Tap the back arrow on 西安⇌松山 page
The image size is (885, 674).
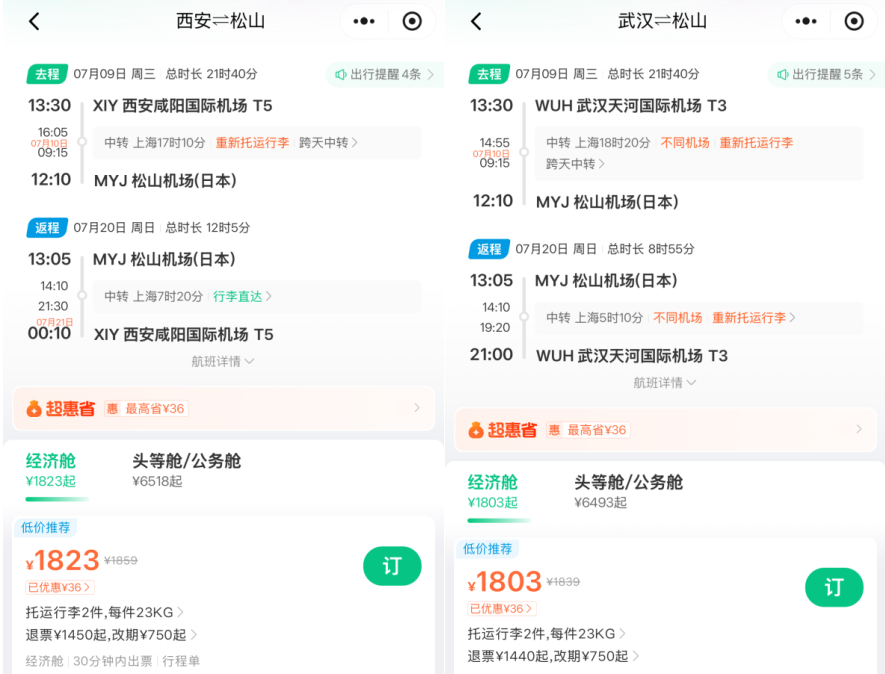[x=33, y=20]
